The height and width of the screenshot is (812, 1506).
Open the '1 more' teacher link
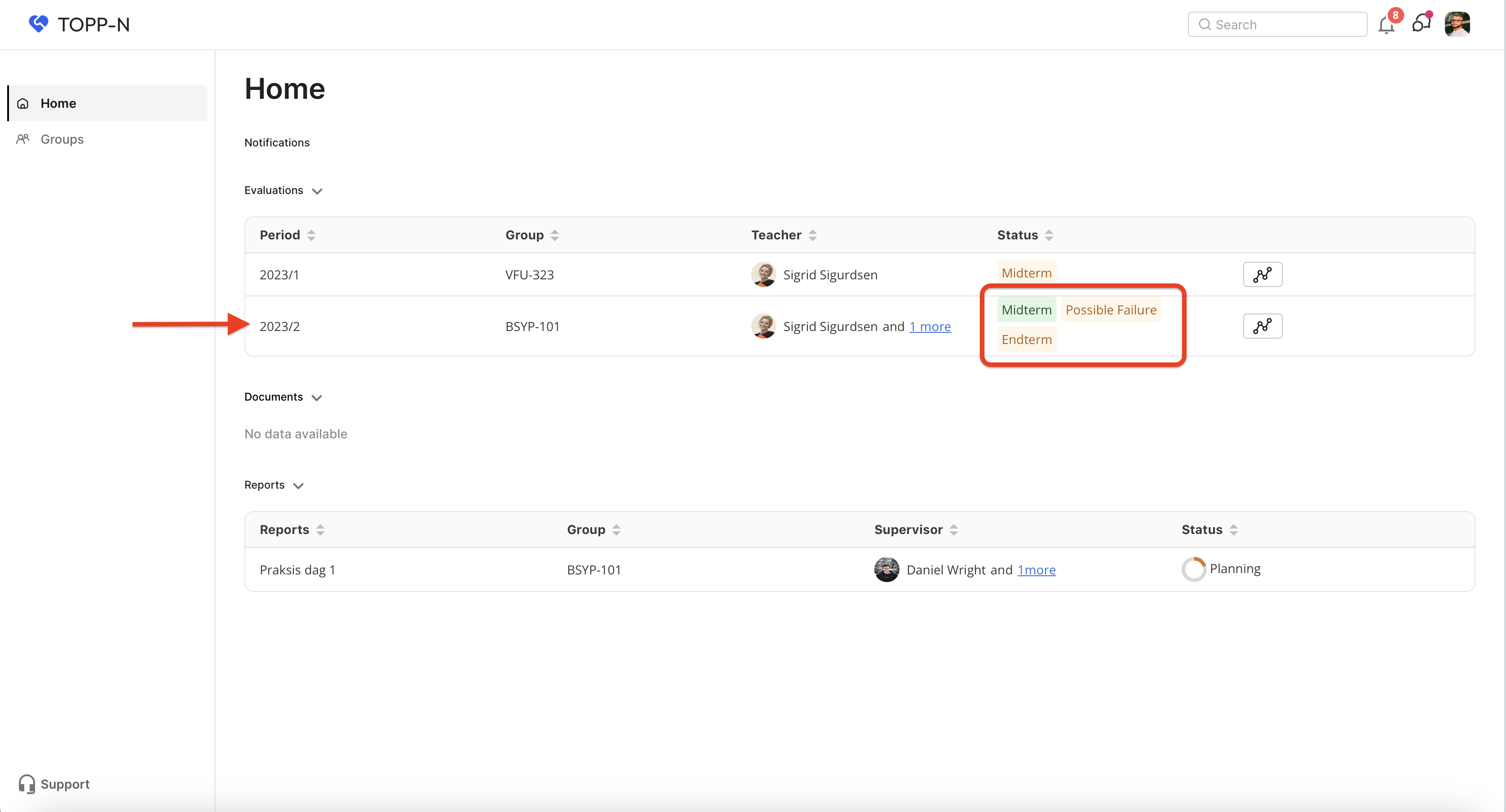(930, 326)
